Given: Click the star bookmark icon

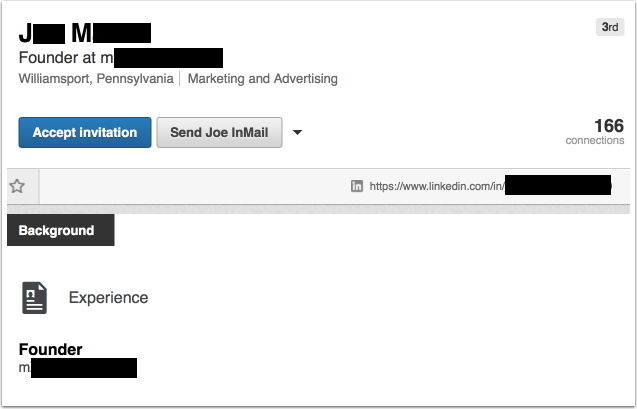Looking at the screenshot, I should (17, 186).
